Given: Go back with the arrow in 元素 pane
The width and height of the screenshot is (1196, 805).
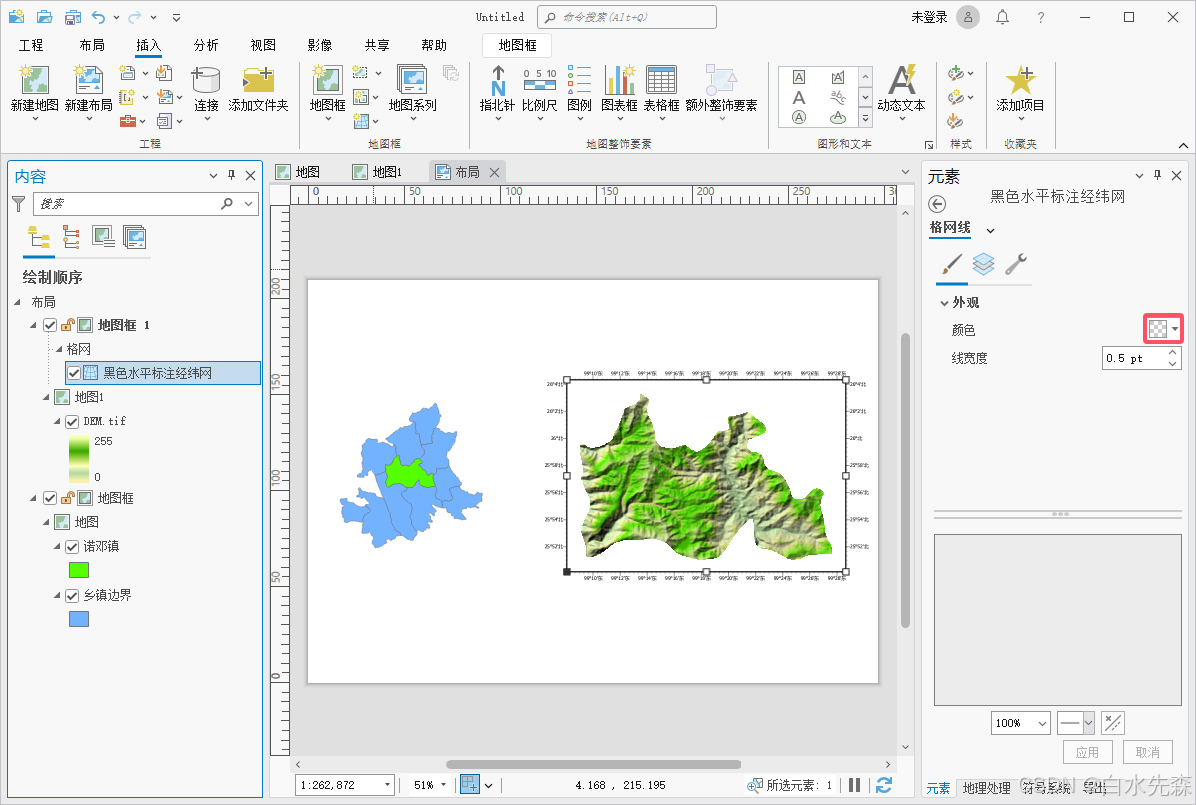Looking at the screenshot, I should (937, 204).
